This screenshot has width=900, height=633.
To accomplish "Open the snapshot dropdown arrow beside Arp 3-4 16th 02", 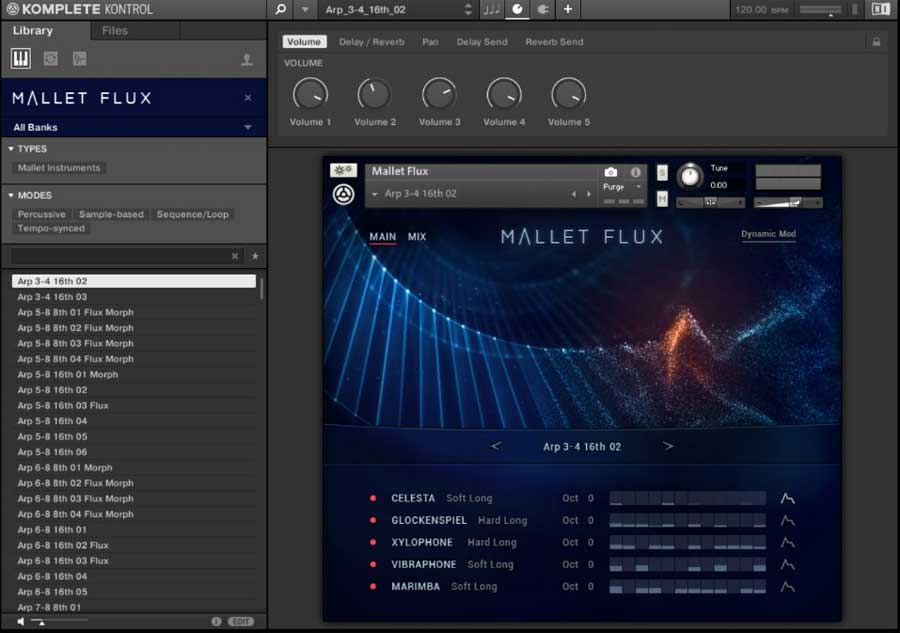I will 375,194.
